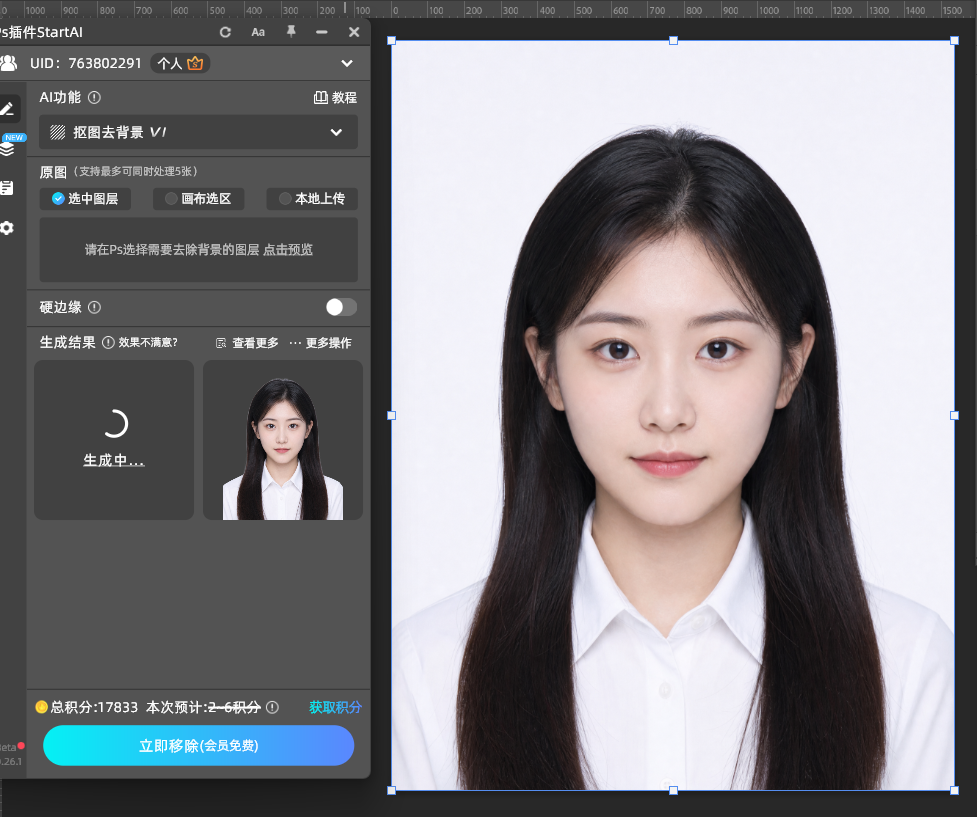Click 效果不满意? feedback link
977x817 pixels.
point(148,342)
